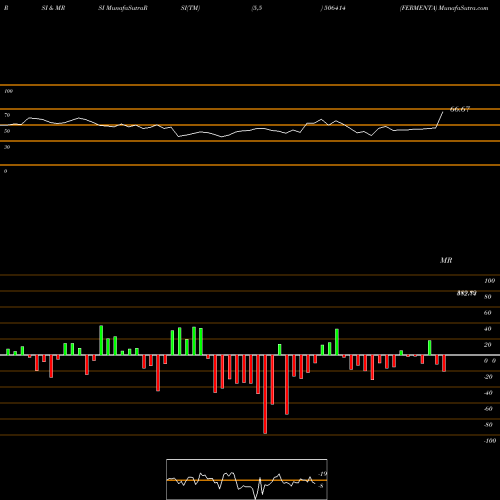The height and width of the screenshot is (500, 500).
Task: Click the SI MunafaSutraR header text
Action: coord(123,8)
